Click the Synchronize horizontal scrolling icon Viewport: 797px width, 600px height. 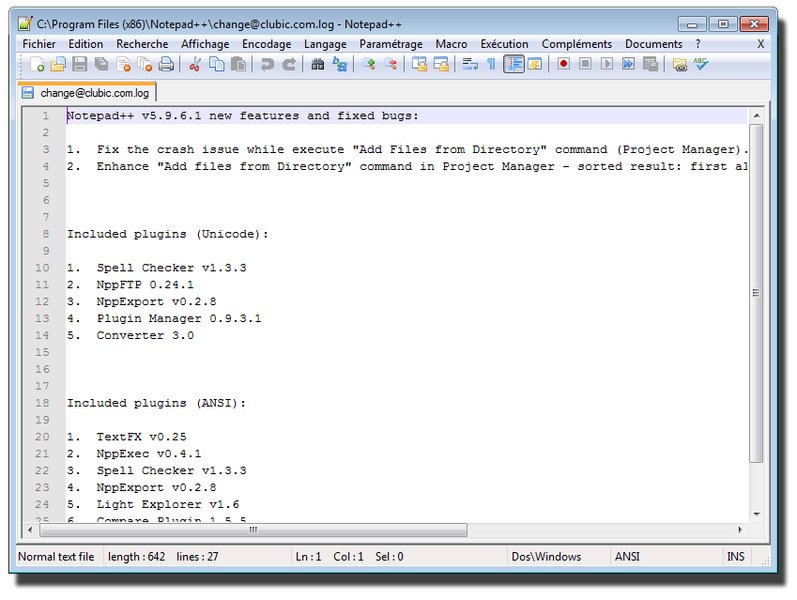tap(441, 65)
